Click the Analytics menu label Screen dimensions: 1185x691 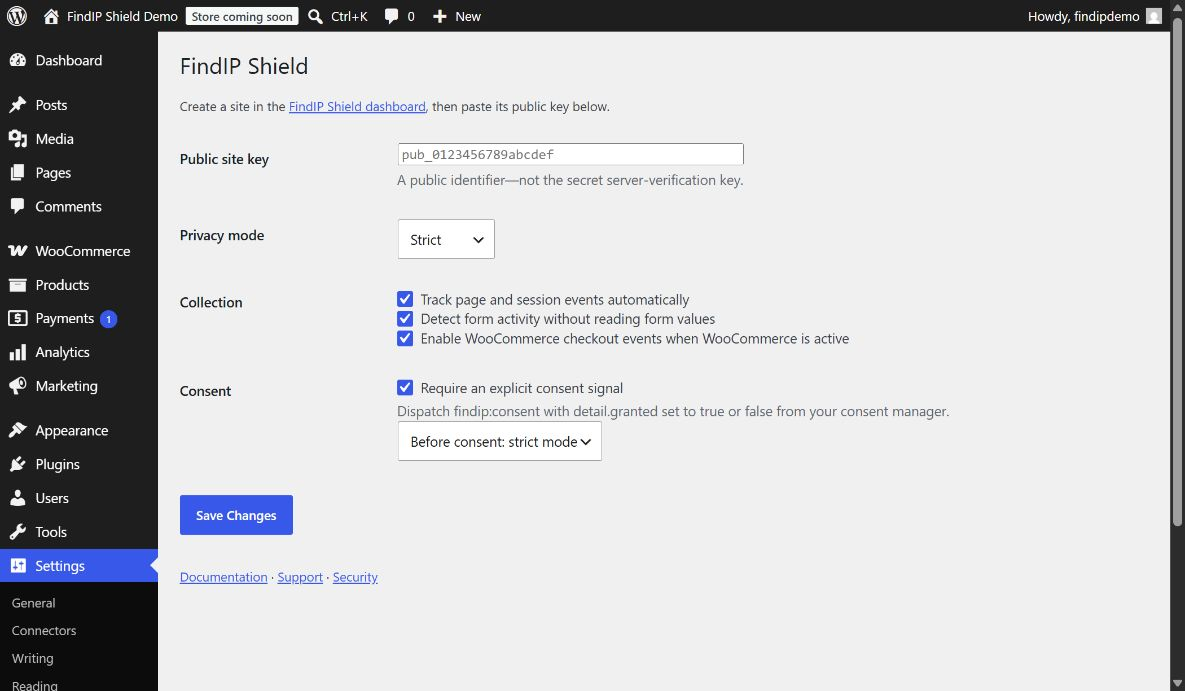pos(62,352)
